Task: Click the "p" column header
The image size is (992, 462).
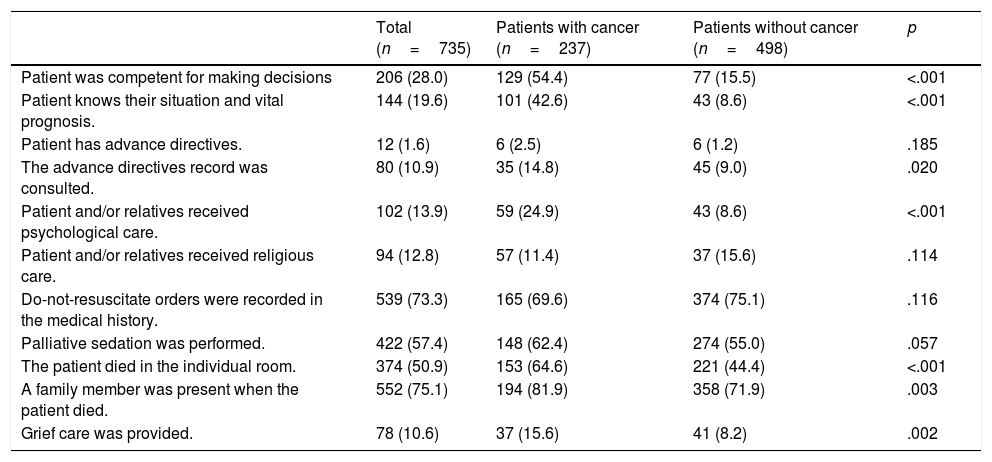Action: point(910,28)
